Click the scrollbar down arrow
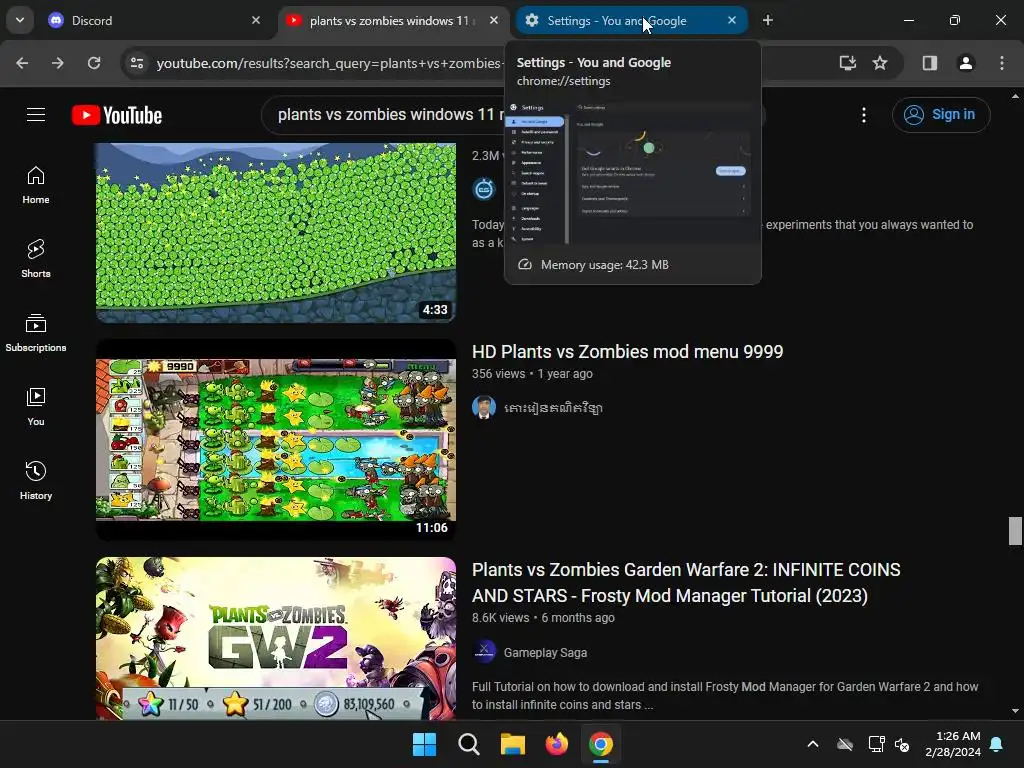1024x768 pixels. 1015,711
